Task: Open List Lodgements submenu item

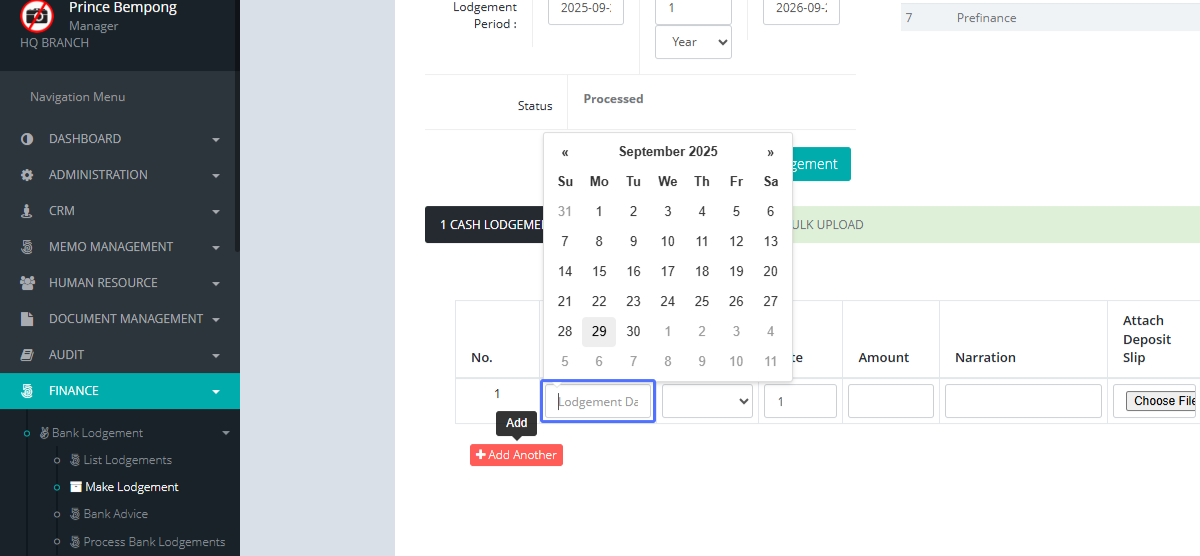Action: click(x=127, y=460)
